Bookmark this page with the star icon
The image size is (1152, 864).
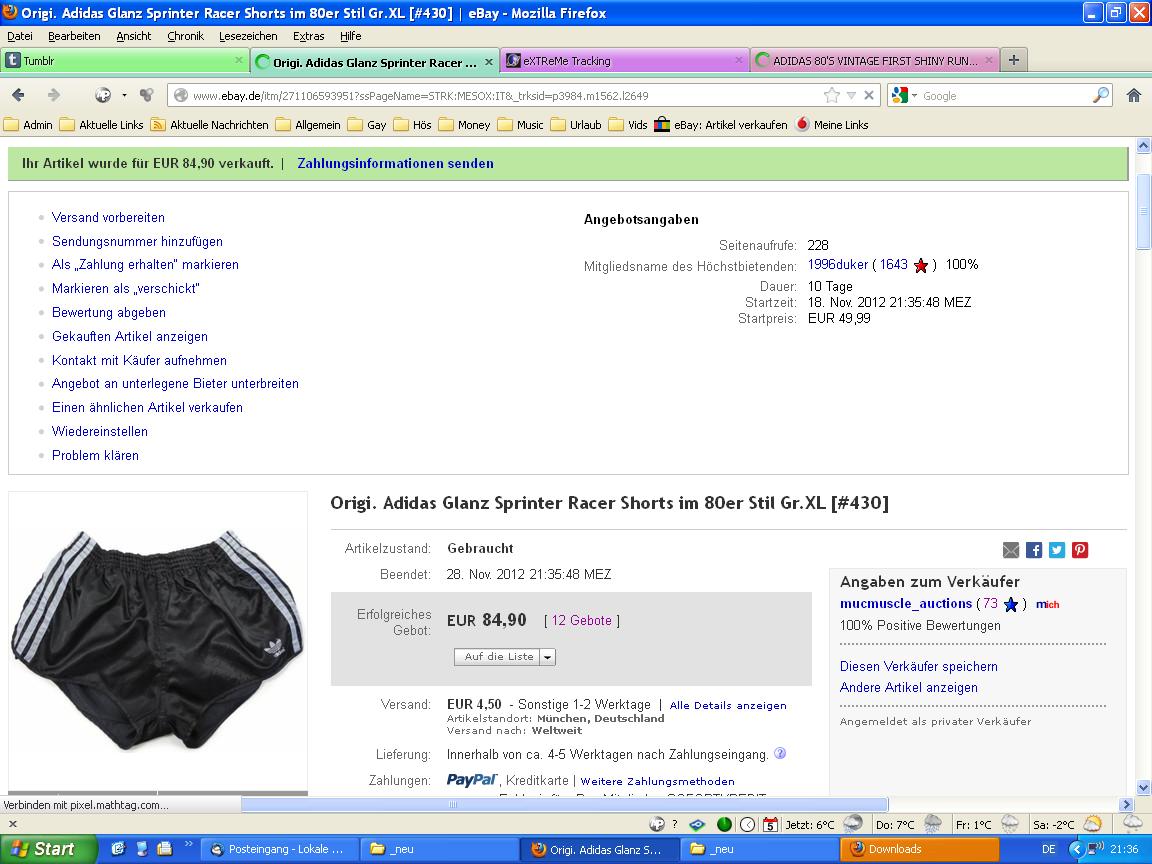coord(831,96)
